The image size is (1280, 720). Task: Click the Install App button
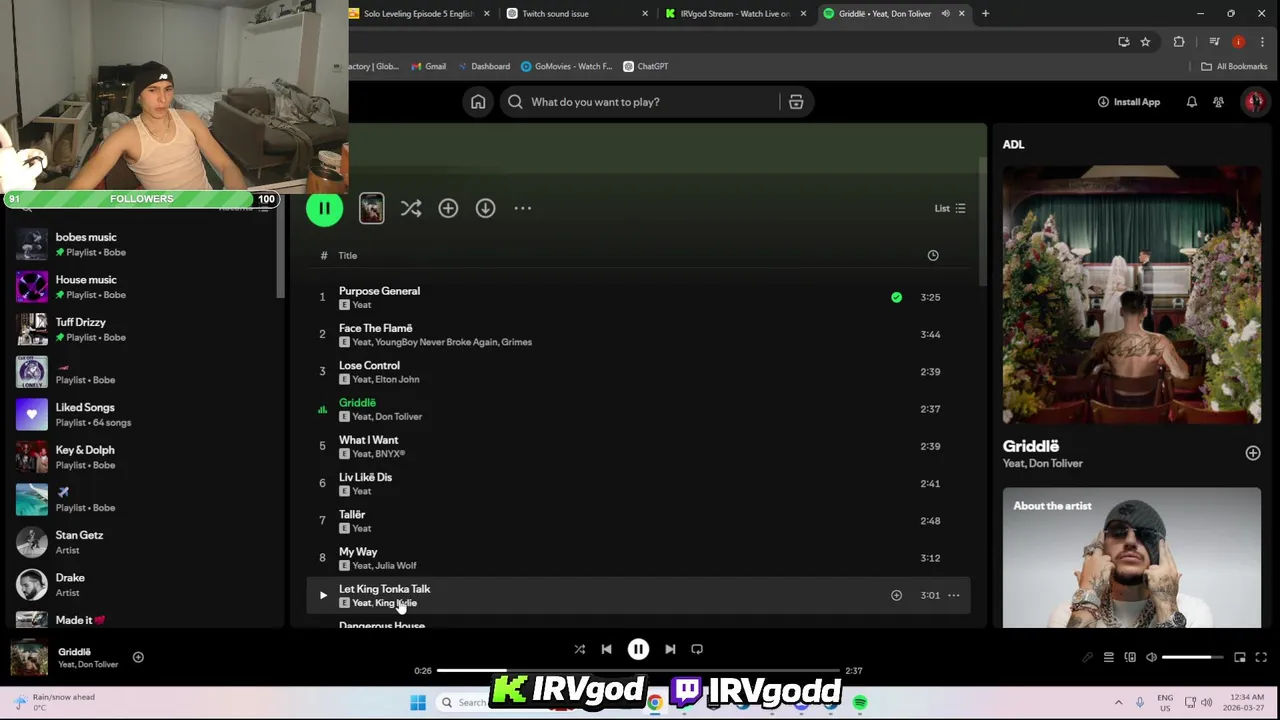[x=1128, y=102]
